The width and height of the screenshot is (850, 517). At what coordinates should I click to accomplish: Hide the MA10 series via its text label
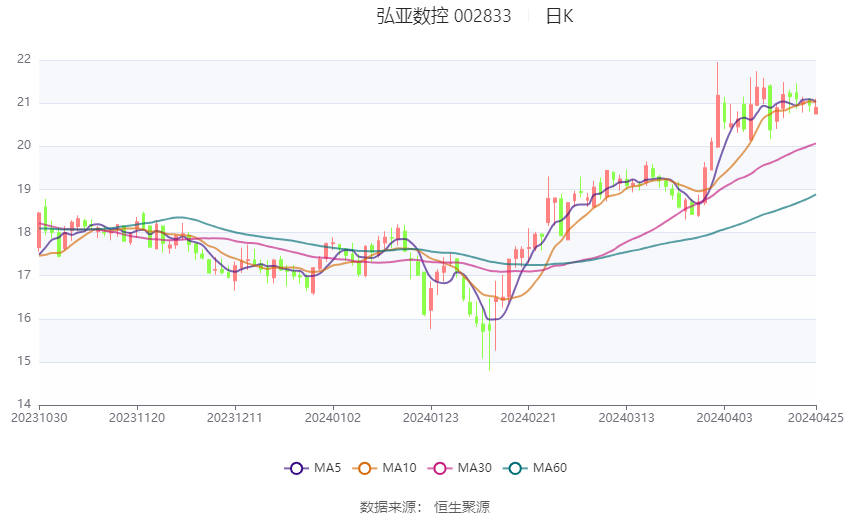click(x=401, y=468)
